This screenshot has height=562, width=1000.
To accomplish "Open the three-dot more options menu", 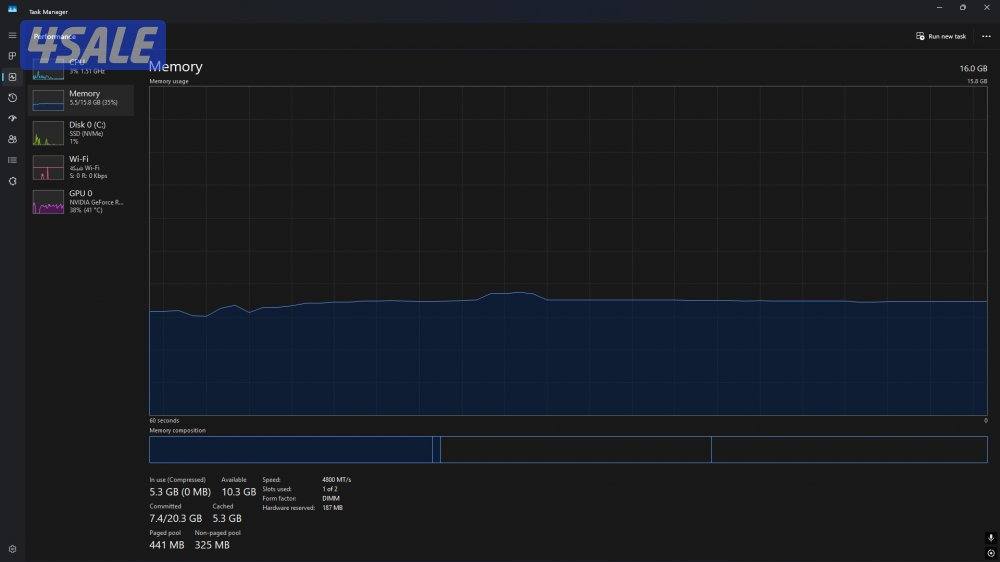I will click(986, 36).
